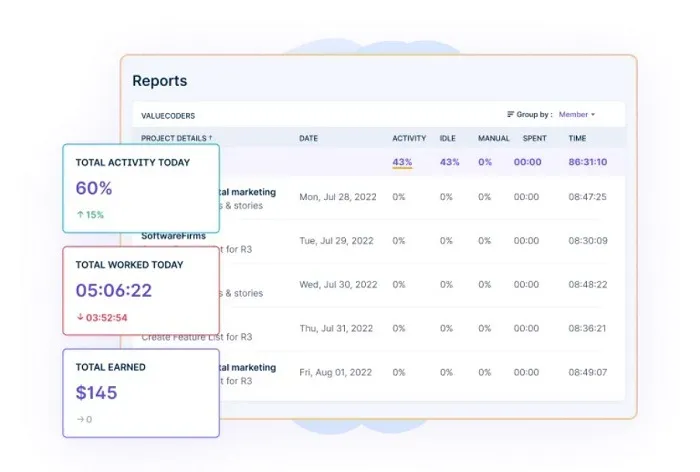Click the Group by sort icon
Image resolution: width=700 pixels, height=472 pixels.
(x=510, y=114)
